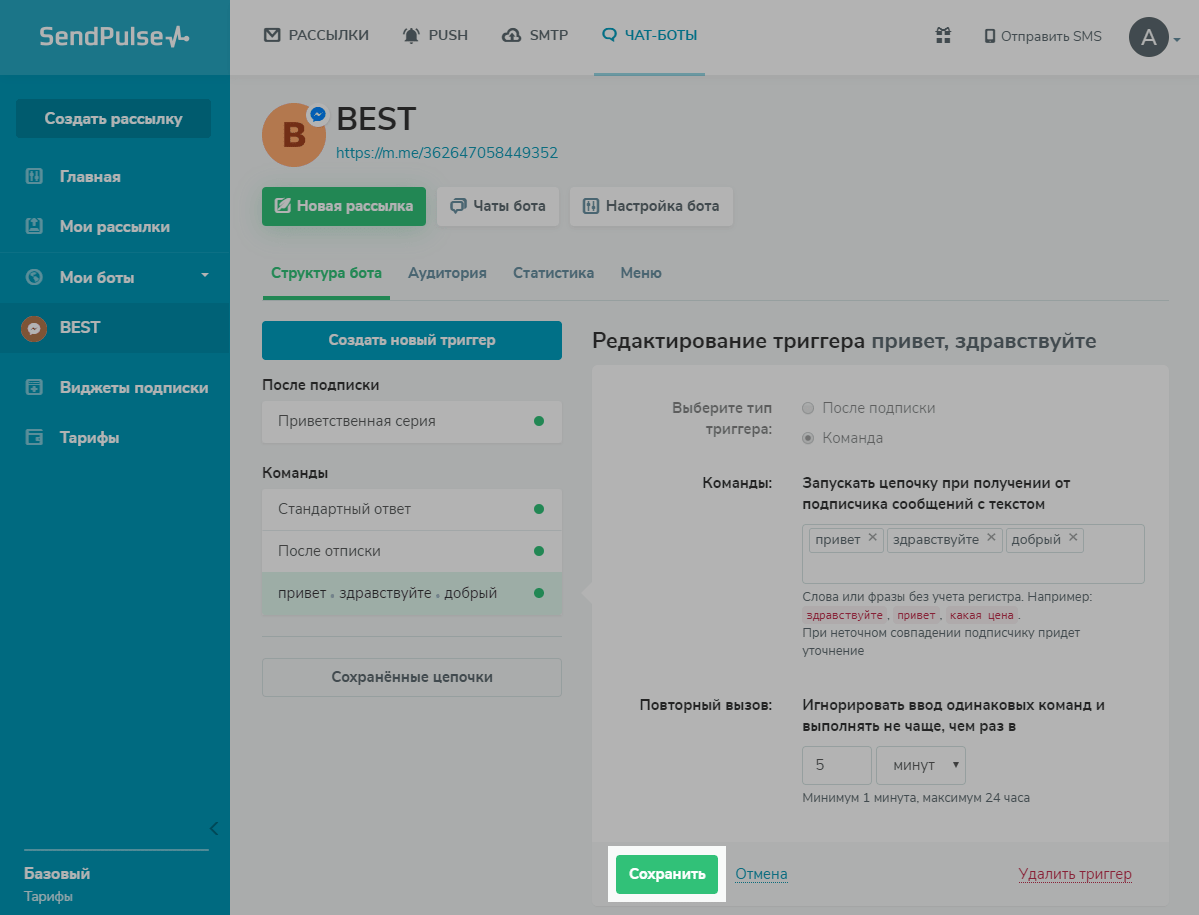Click Мои рассылки sidebar icon
Image resolution: width=1199 pixels, height=915 pixels.
coord(34,226)
